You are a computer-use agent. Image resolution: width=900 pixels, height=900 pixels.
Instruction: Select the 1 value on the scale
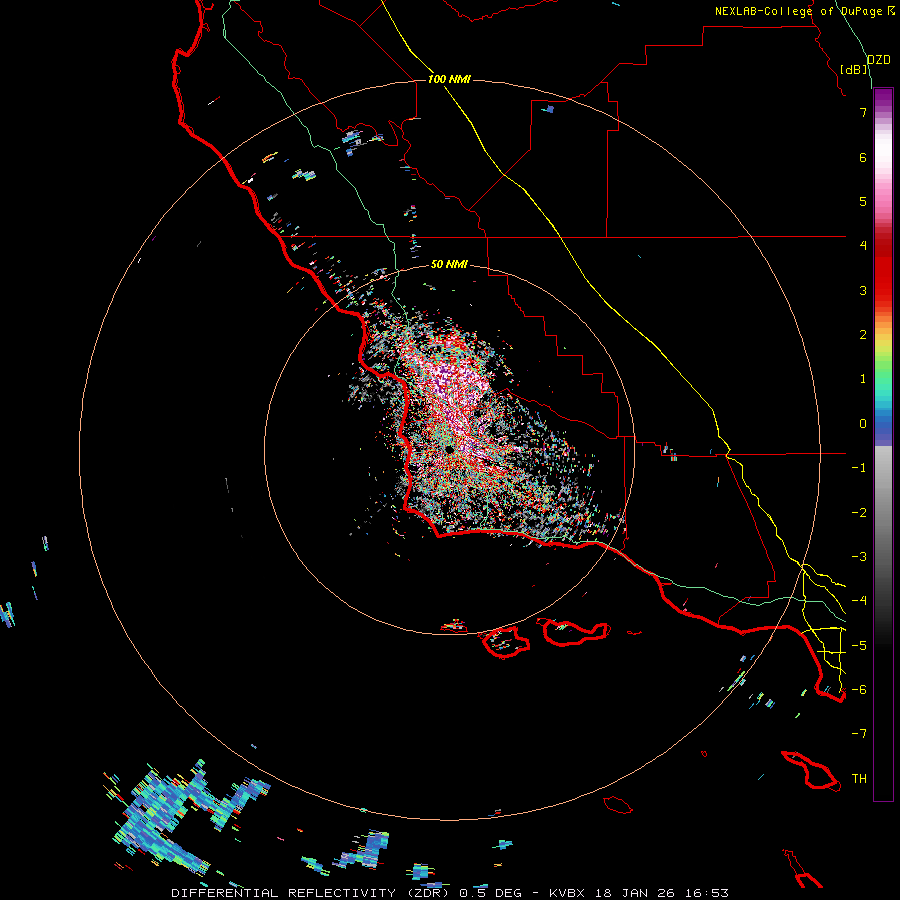pyautogui.click(x=863, y=379)
